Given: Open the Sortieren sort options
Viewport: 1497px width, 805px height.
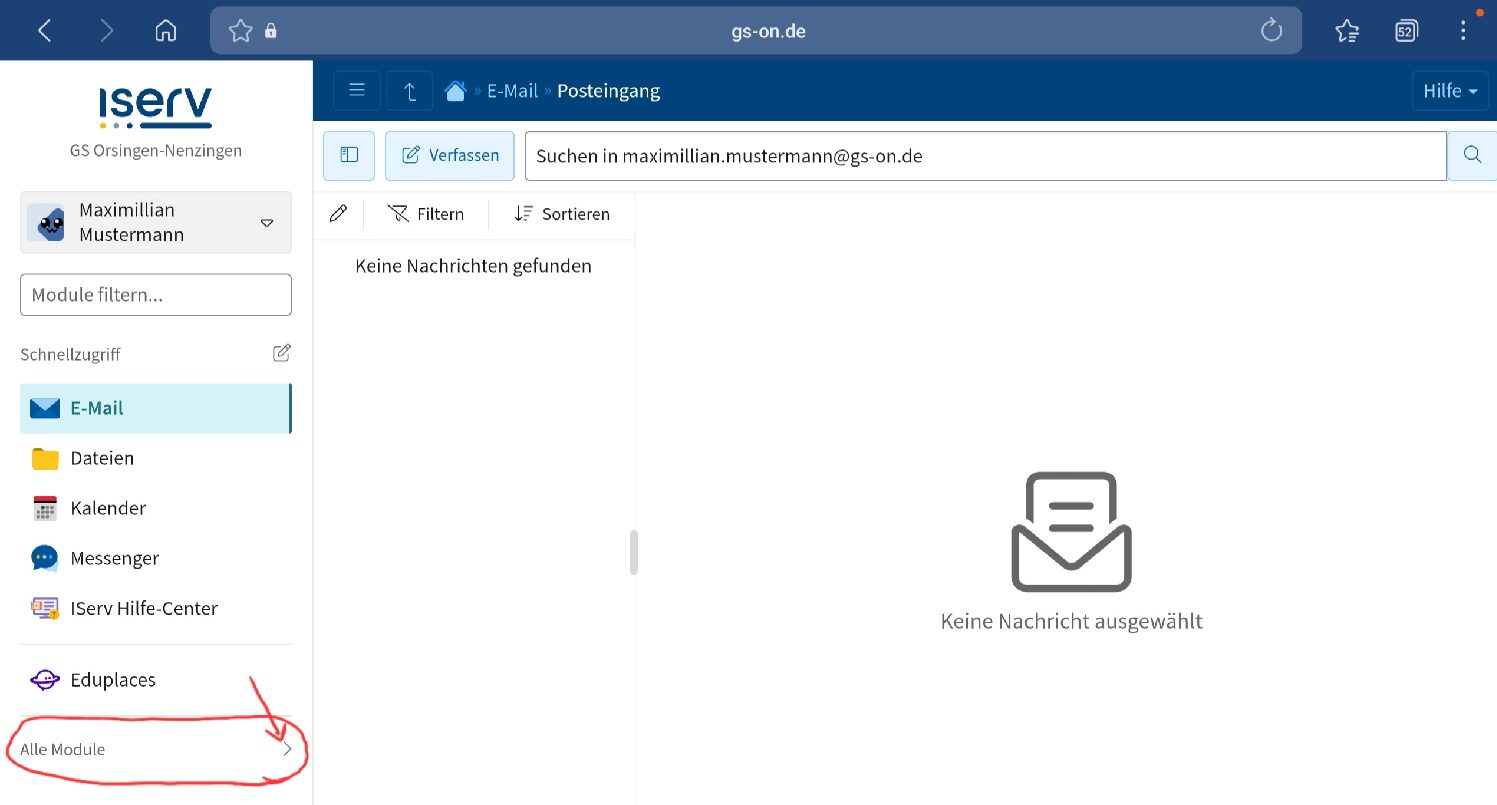Looking at the screenshot, I should click(561, 213).
